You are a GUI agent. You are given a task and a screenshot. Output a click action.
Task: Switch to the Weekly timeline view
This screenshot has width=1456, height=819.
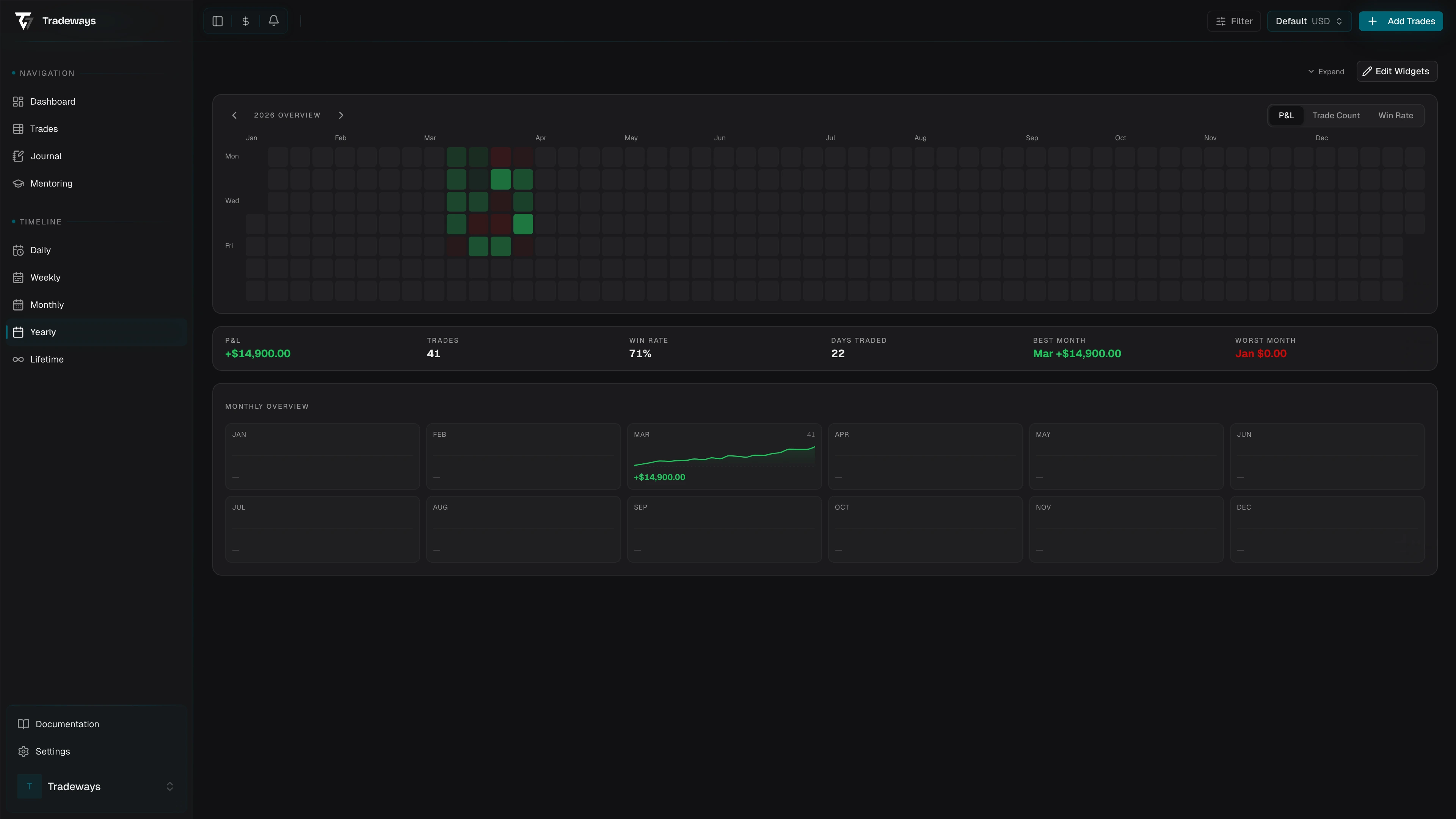(x=46, y=277)
